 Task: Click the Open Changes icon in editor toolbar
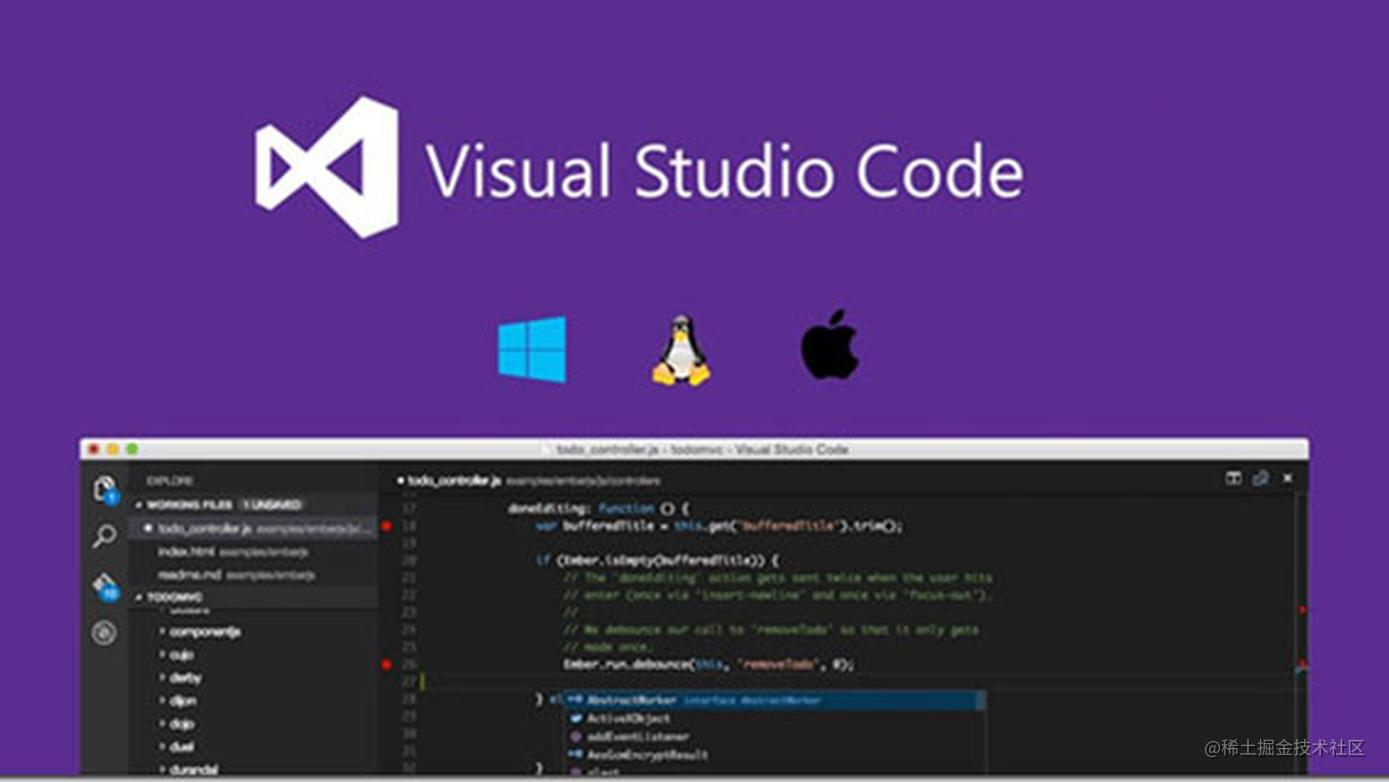[x=1261, y=479]
